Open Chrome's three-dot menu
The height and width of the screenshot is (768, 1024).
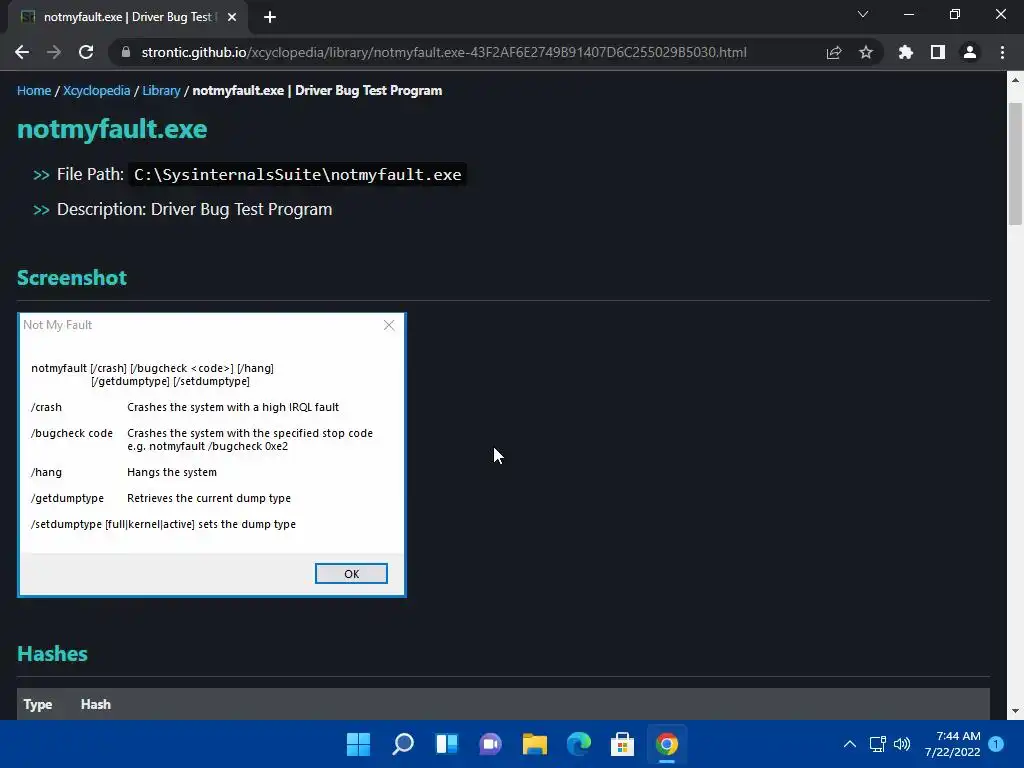pyautogui.click(x=1002, y=52)
